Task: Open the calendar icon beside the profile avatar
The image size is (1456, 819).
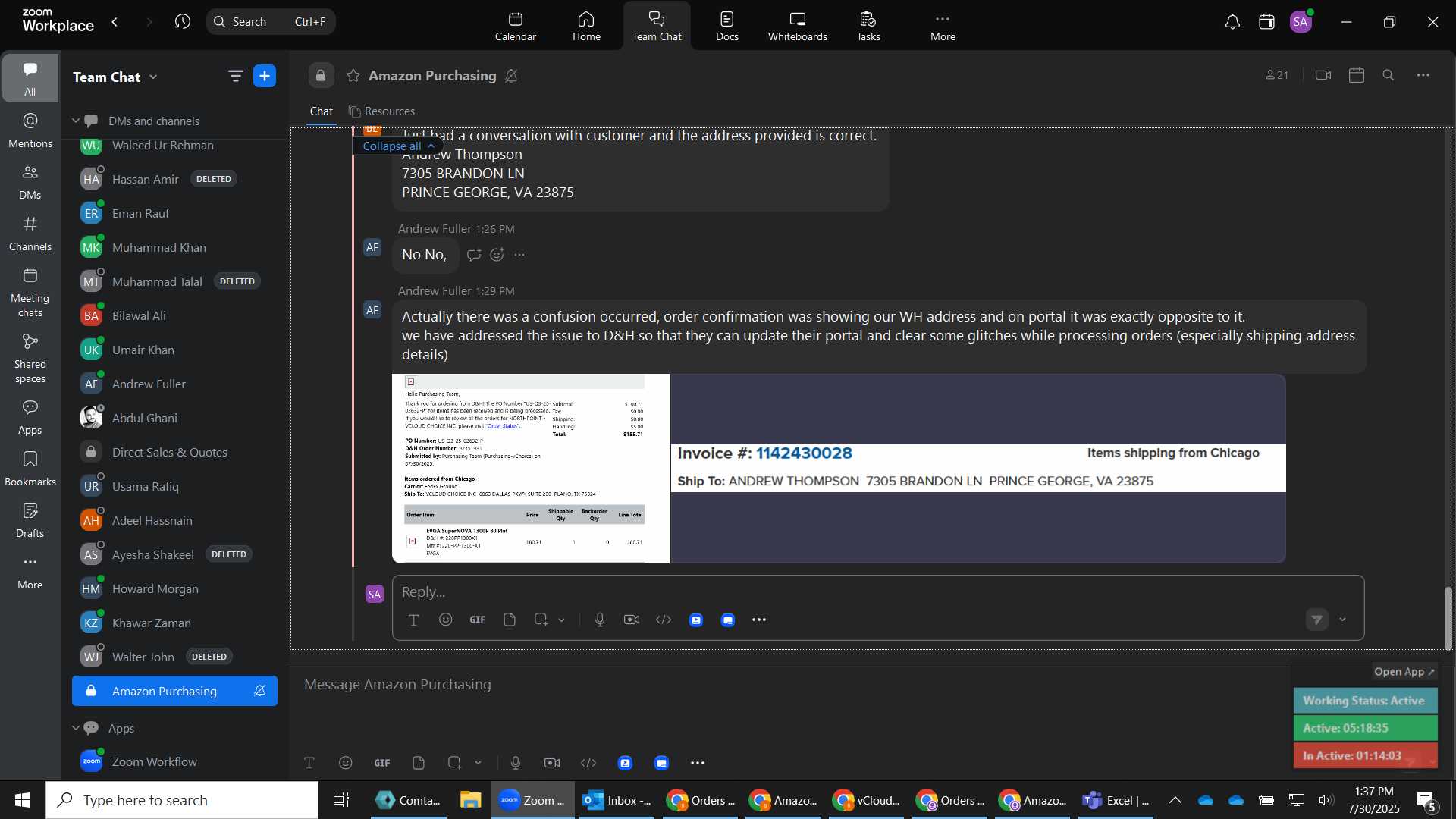Action: (1266, 22)
